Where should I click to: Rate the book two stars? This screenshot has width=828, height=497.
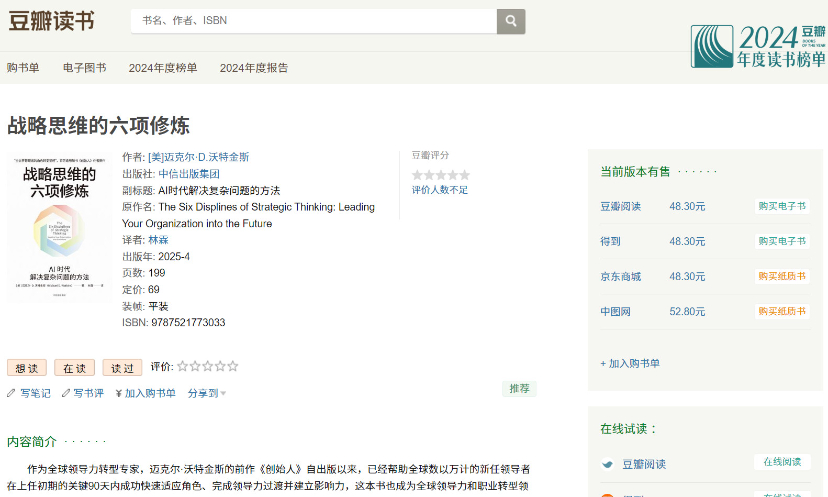click(x=195, y=366)
